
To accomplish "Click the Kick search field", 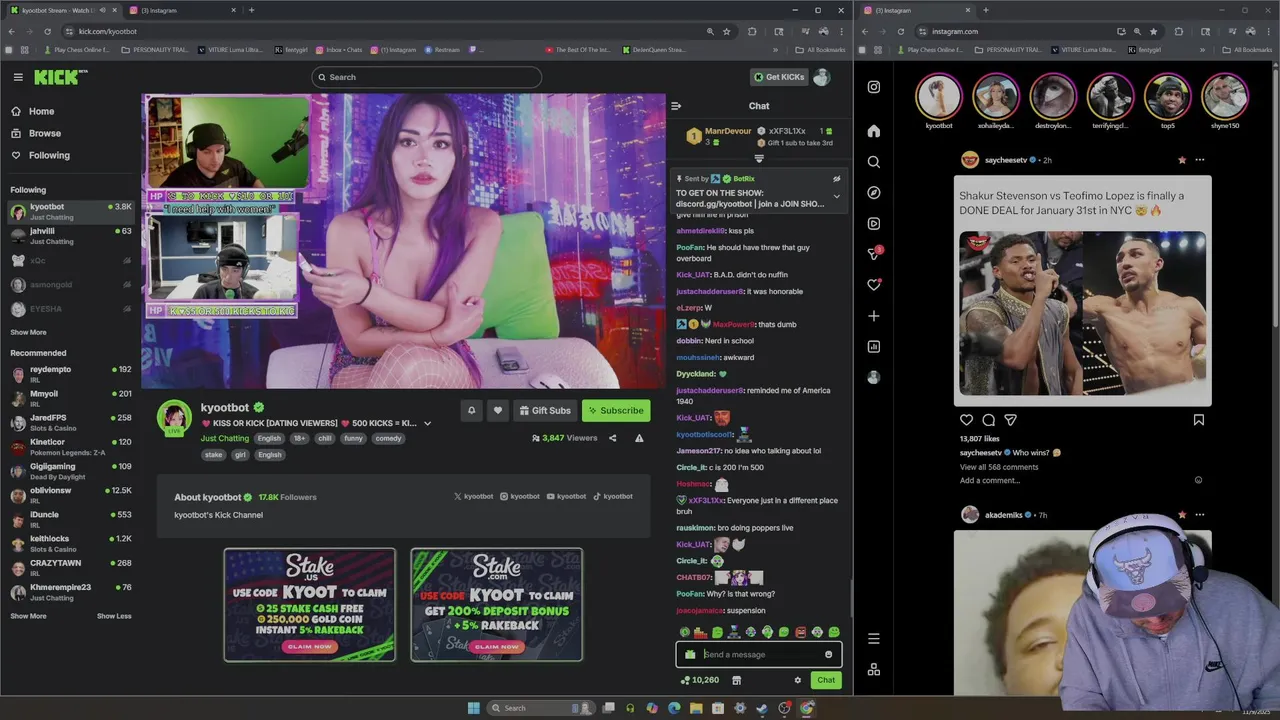I will tap(426, 77).
